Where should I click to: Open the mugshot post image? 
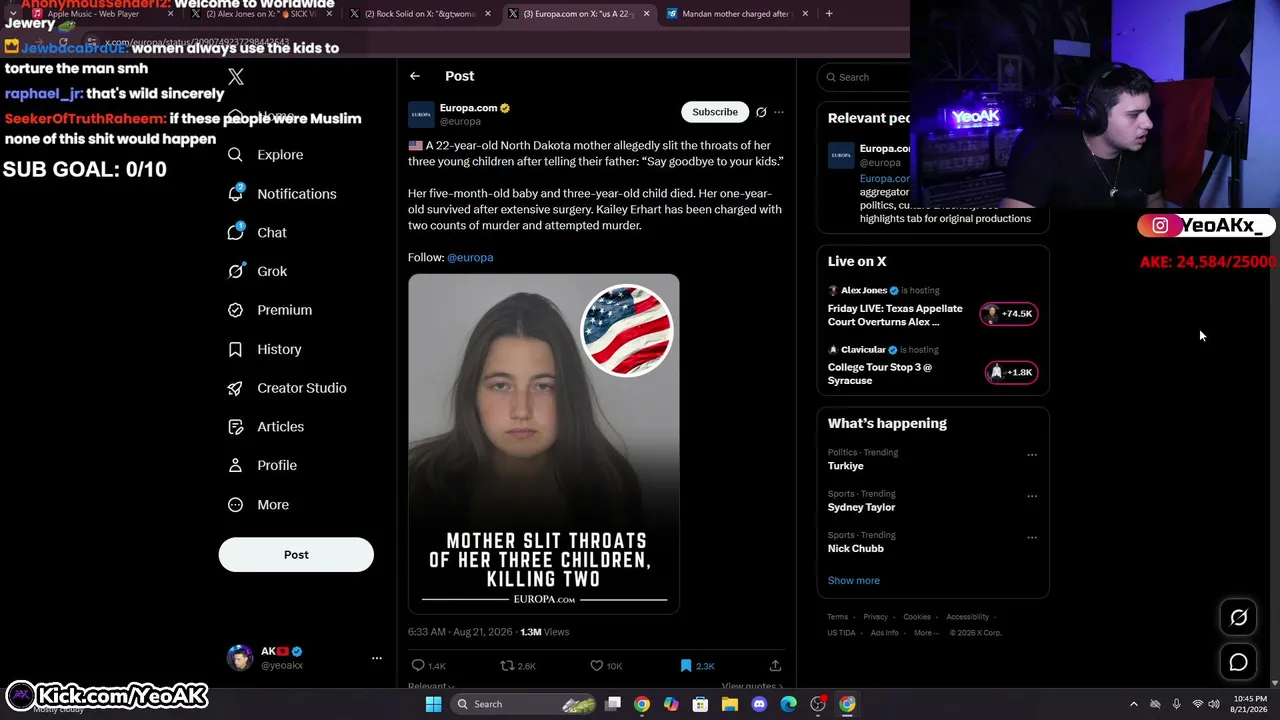click(543, 443)
